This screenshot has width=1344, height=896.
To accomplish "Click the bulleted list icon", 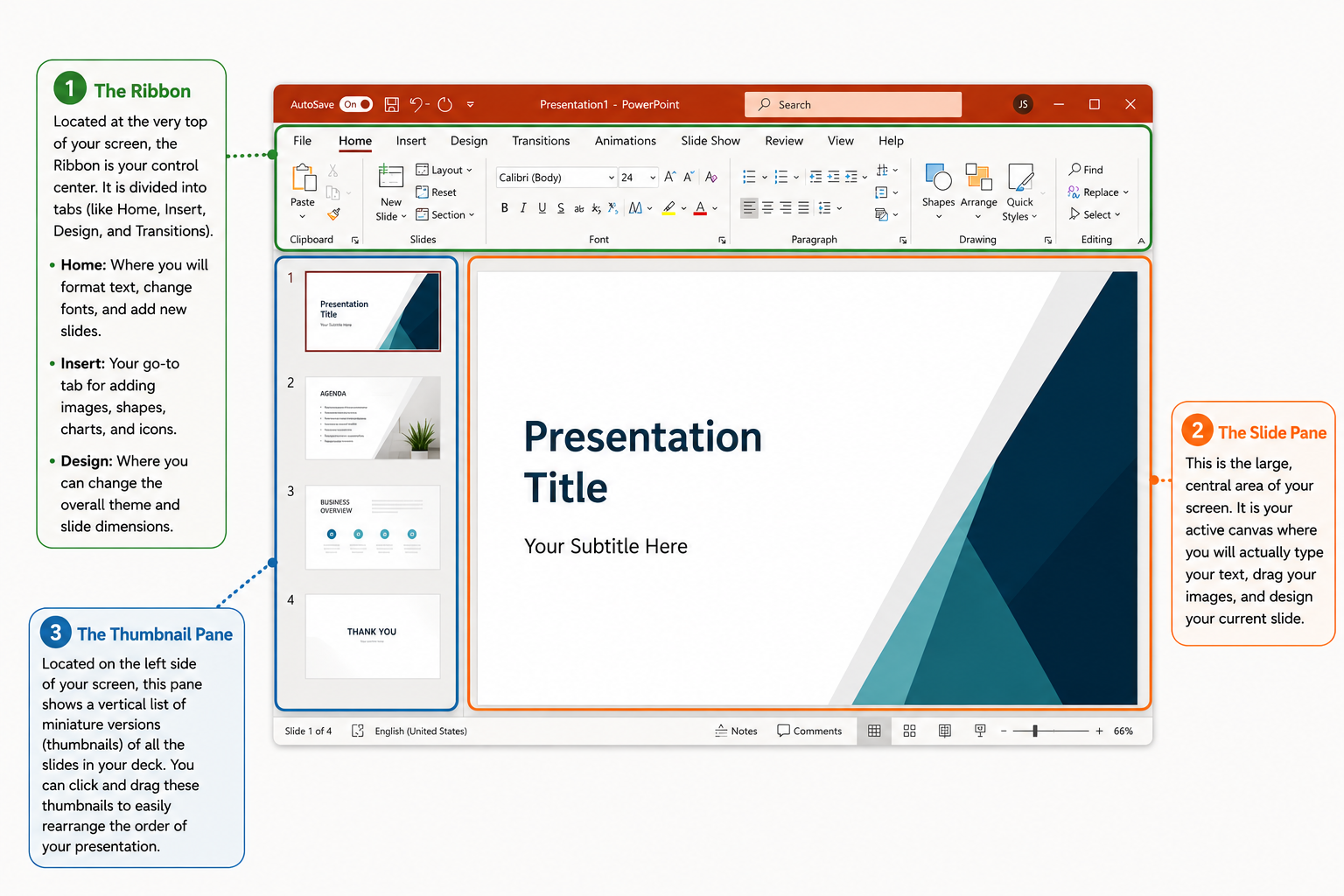I will click(749, 177).
